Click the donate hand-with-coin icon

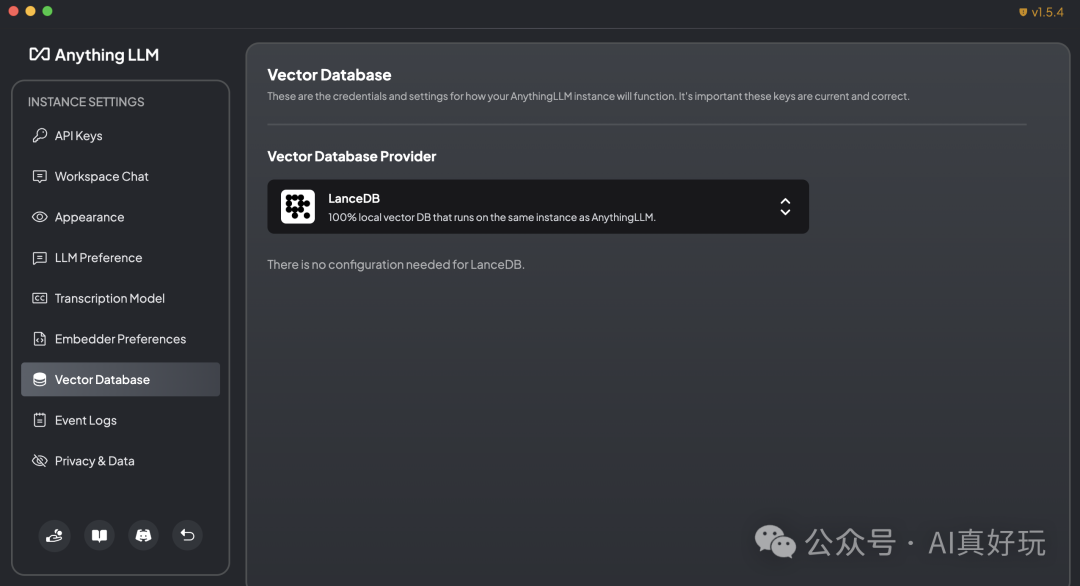55,536
